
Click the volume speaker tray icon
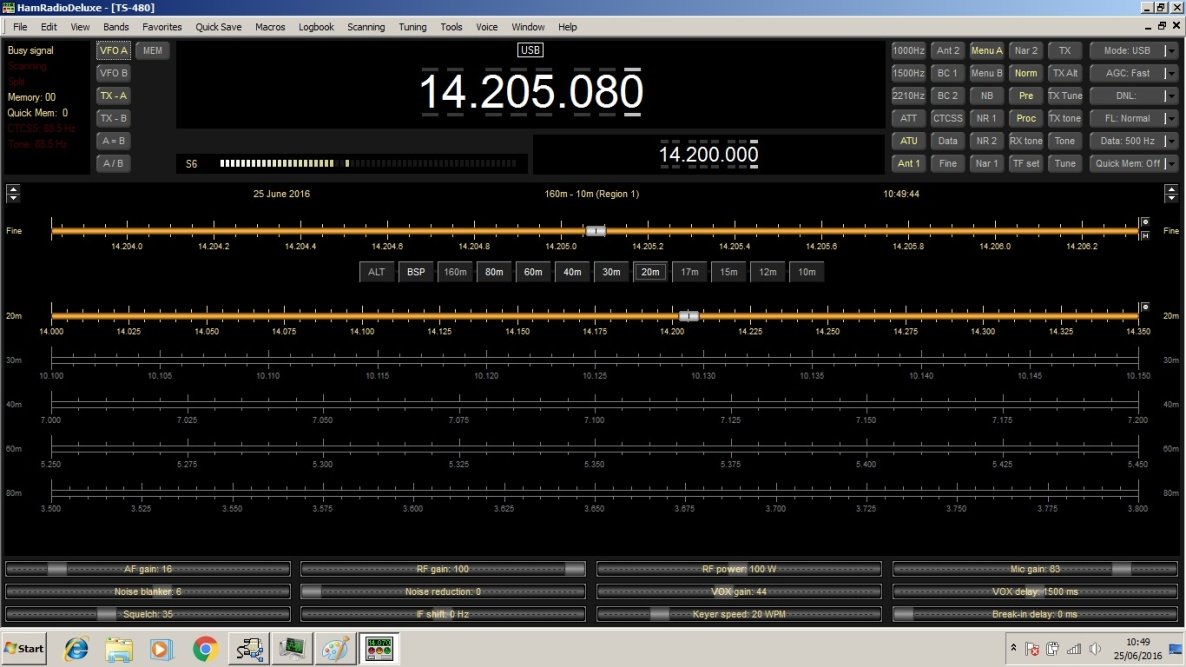click(1095, 649)
